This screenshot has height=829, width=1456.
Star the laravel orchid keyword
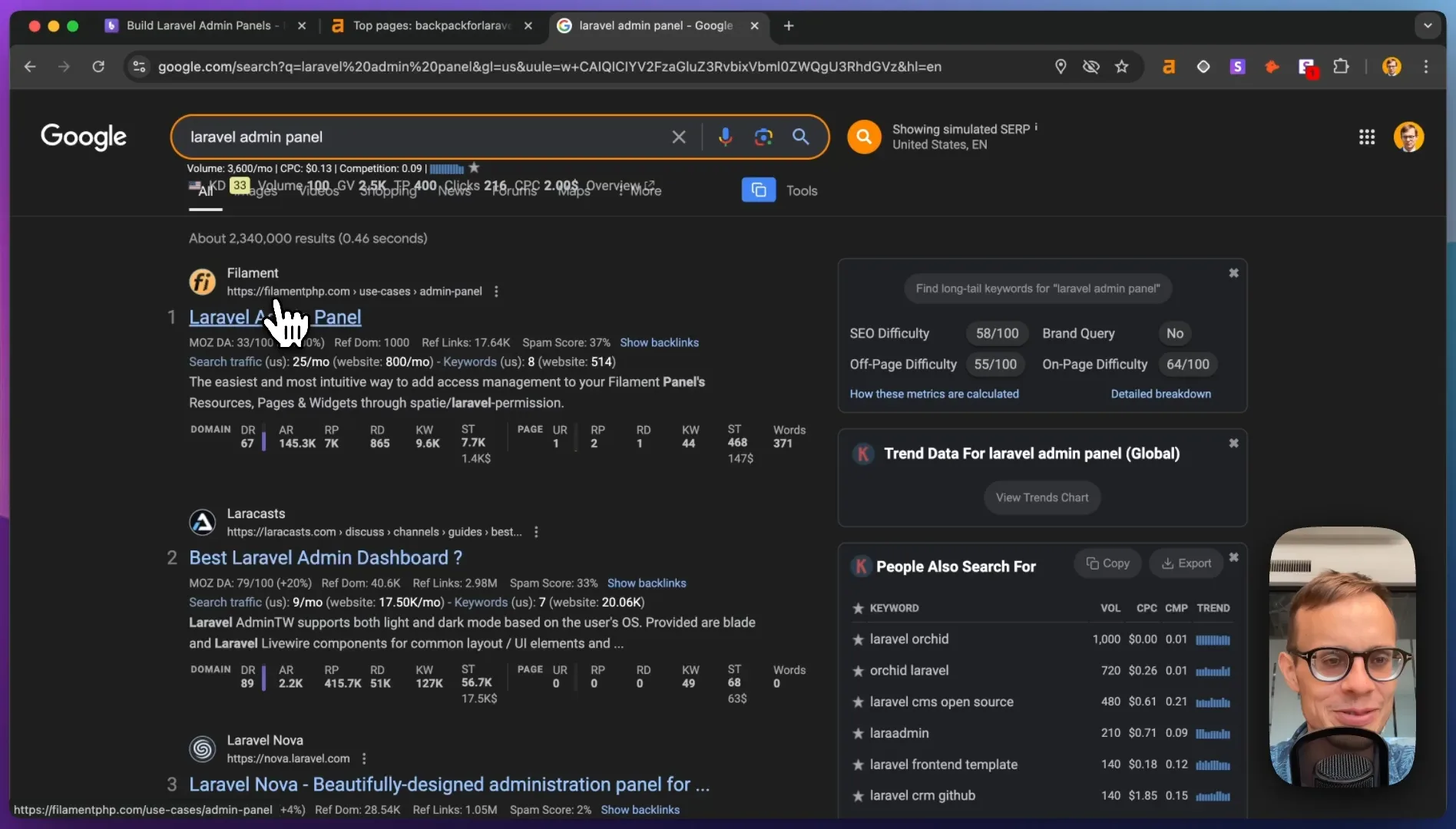coord(858,639)
